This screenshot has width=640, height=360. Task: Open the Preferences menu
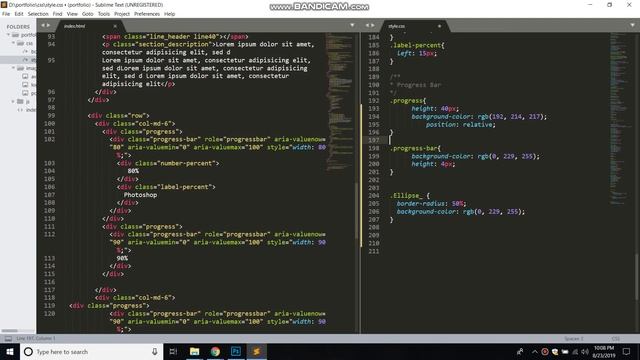click(147, 14)
